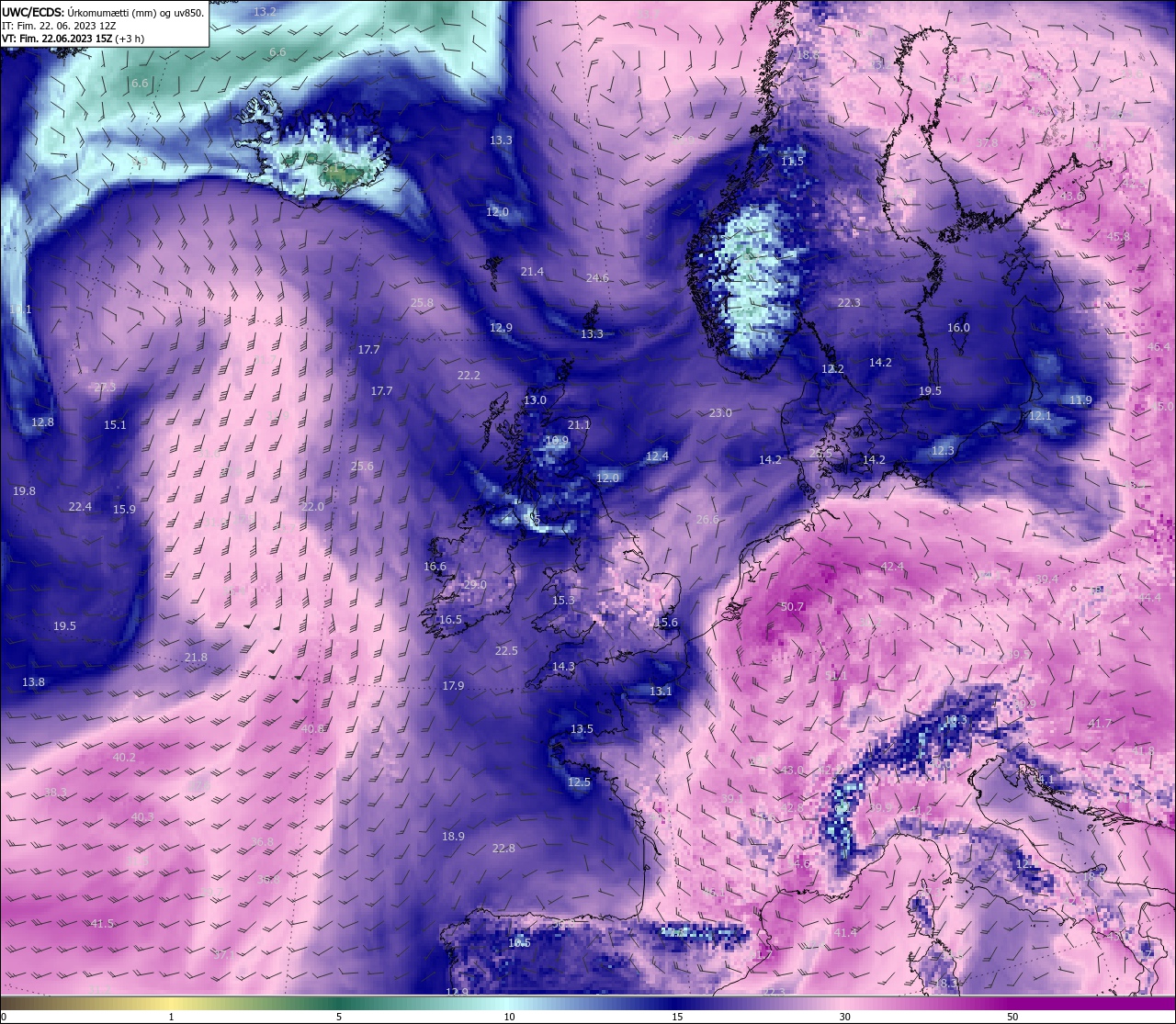
Task: Click the 12.5 value near Brittany
Action: (579, 782)
